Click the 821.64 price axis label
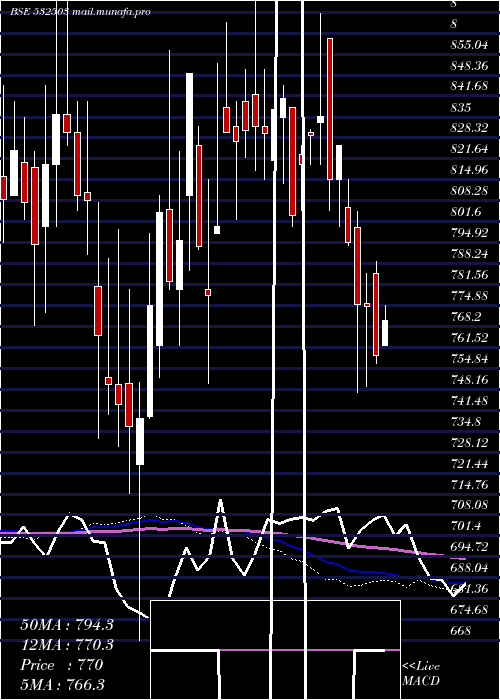This screenshot has height=700, width=500. click(x=471, y=149)
